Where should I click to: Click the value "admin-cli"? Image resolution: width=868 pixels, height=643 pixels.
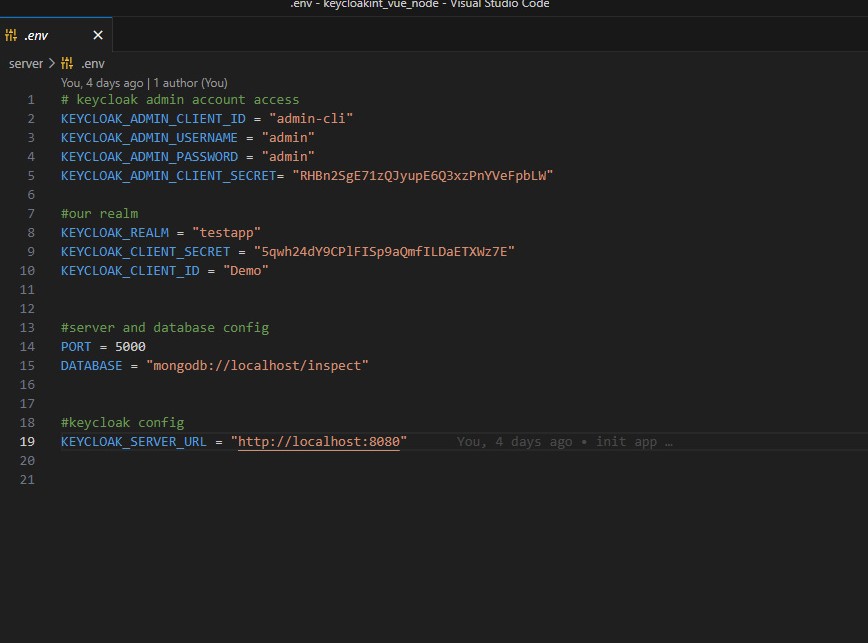[x=311, y=118]
